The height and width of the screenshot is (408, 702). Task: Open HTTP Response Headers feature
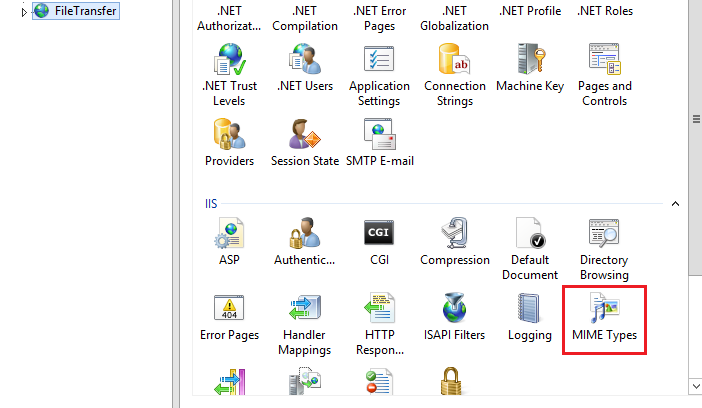pos(380,324)
